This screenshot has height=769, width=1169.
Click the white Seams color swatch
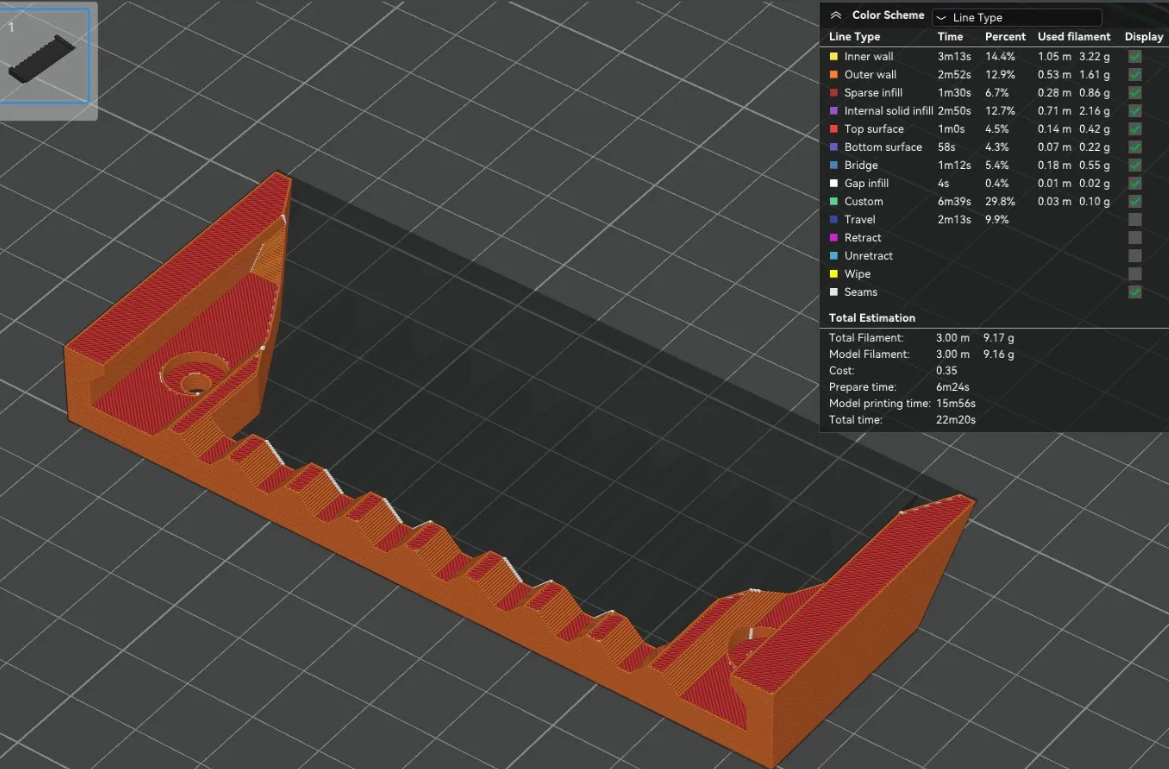click(834, 292)
